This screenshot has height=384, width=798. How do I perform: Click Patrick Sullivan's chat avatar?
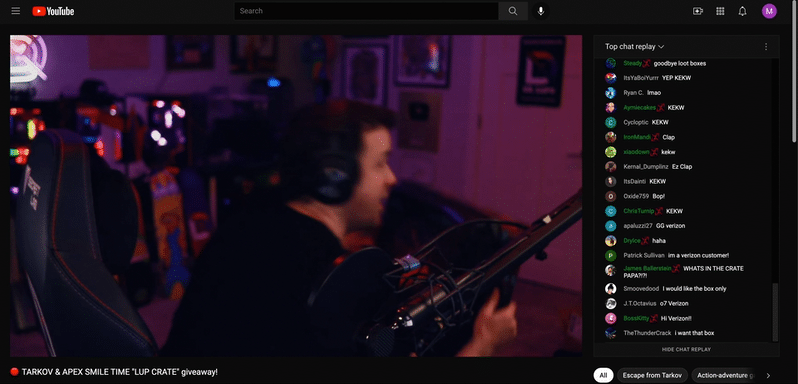pyautogui.click(x=611, y=255)
